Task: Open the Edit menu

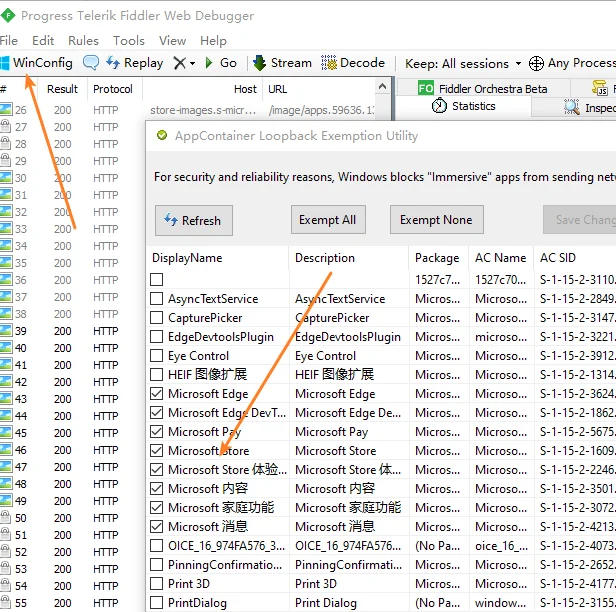Action: click(x=43, y=40)
